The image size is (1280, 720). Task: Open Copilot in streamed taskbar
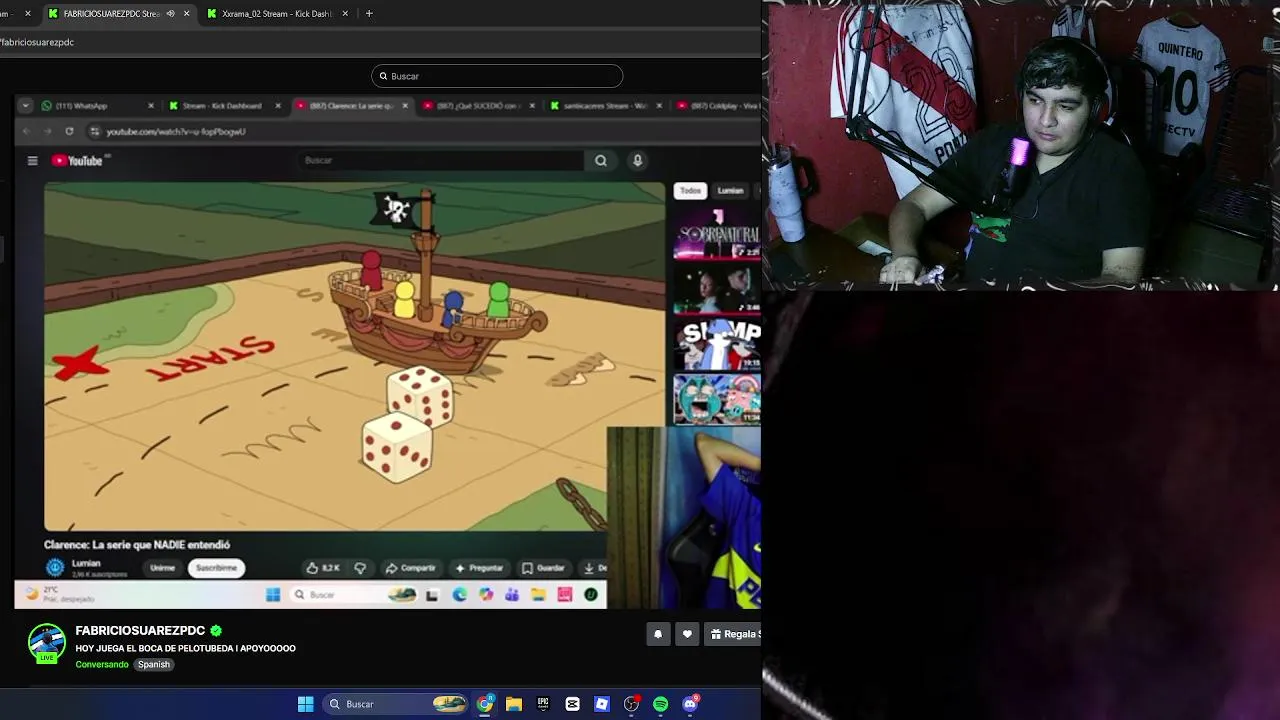coord(486,595)
